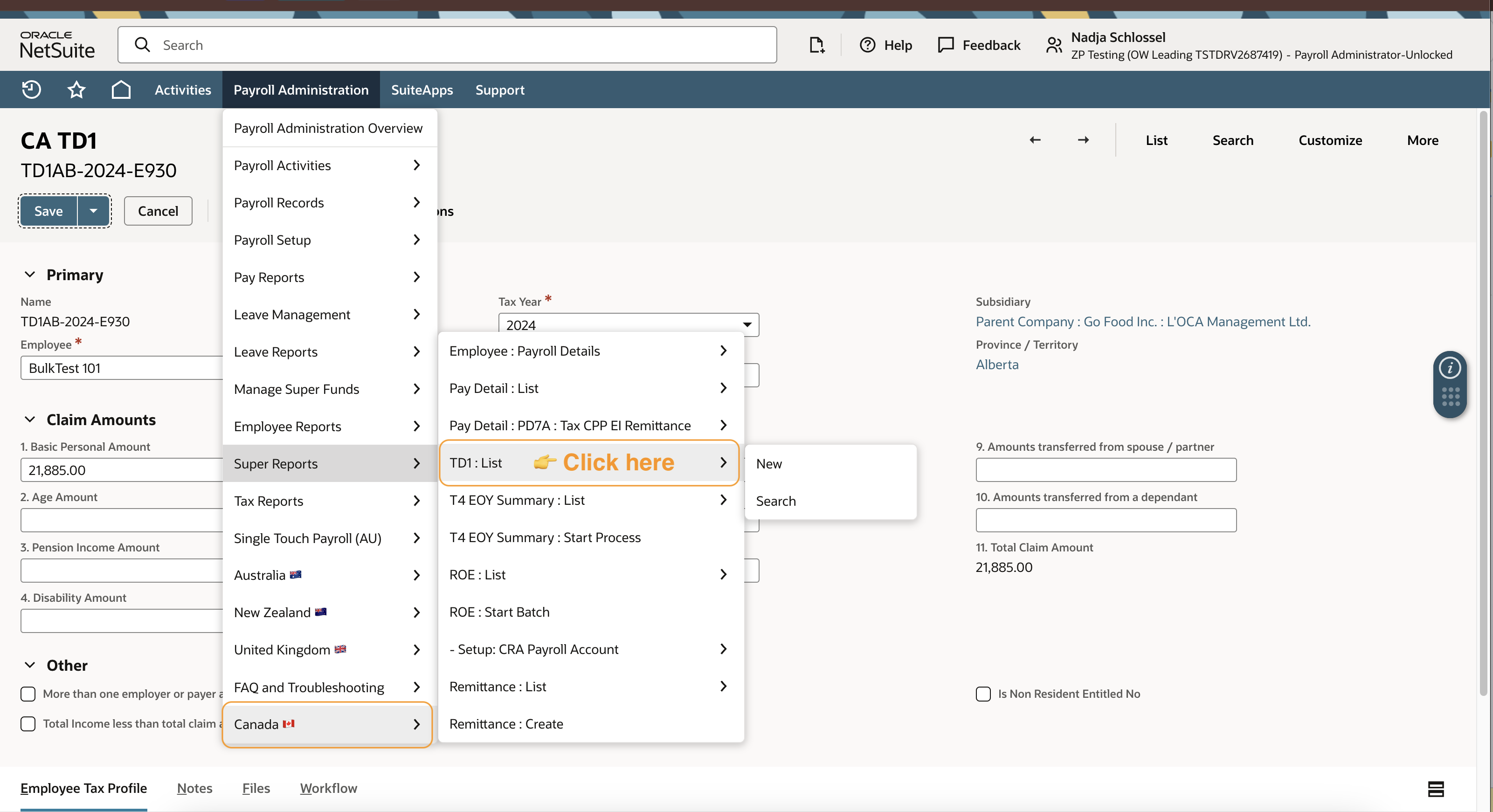Click the Cancel button
Image resolution: width=1493 pixels, height=812 pixels.
[x=158, y=211]
